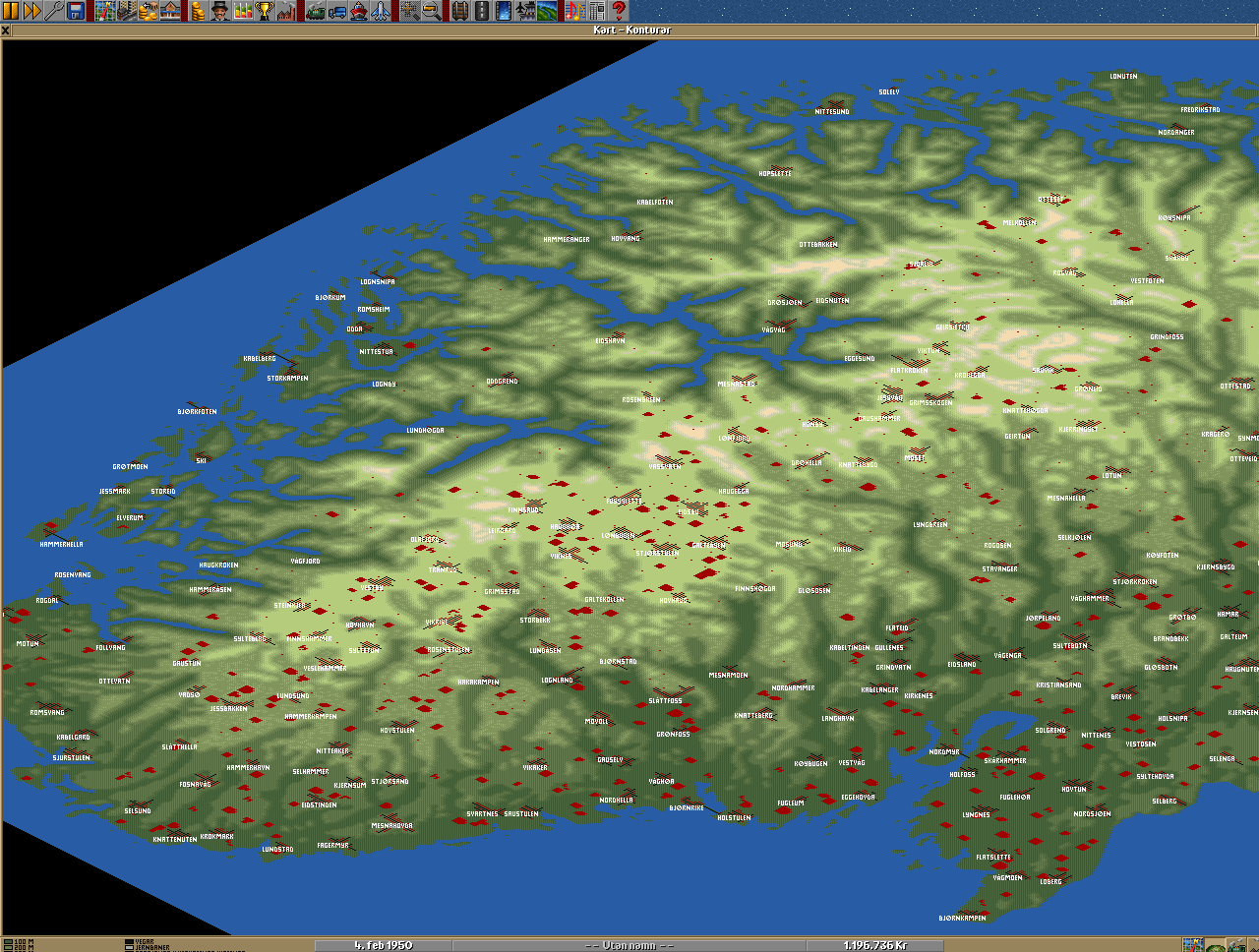Open the company station list
1259x952 pixels.
[170, 11]
